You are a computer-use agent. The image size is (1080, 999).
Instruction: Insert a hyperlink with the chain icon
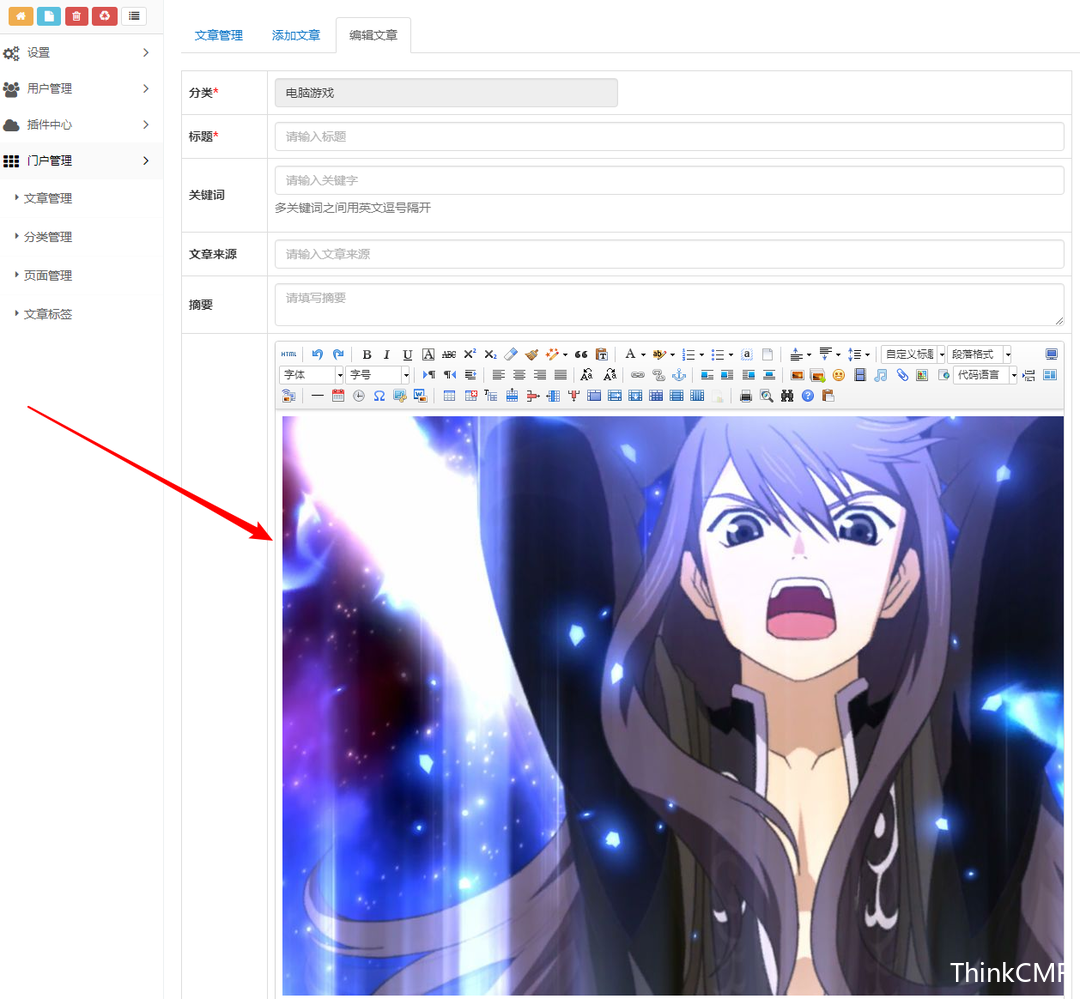pyautogui.click(x=638, y=375)
